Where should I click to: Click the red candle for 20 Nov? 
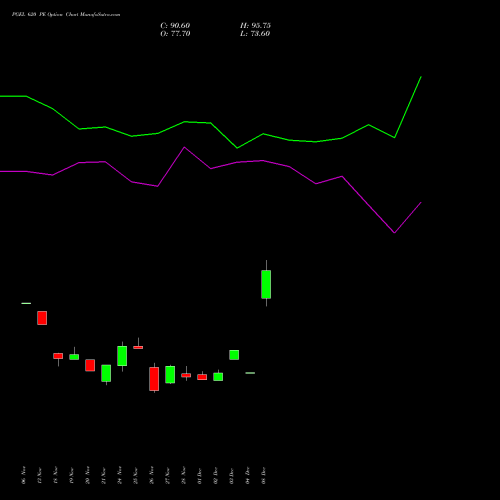pyautogui.click(x=90, y=365)
